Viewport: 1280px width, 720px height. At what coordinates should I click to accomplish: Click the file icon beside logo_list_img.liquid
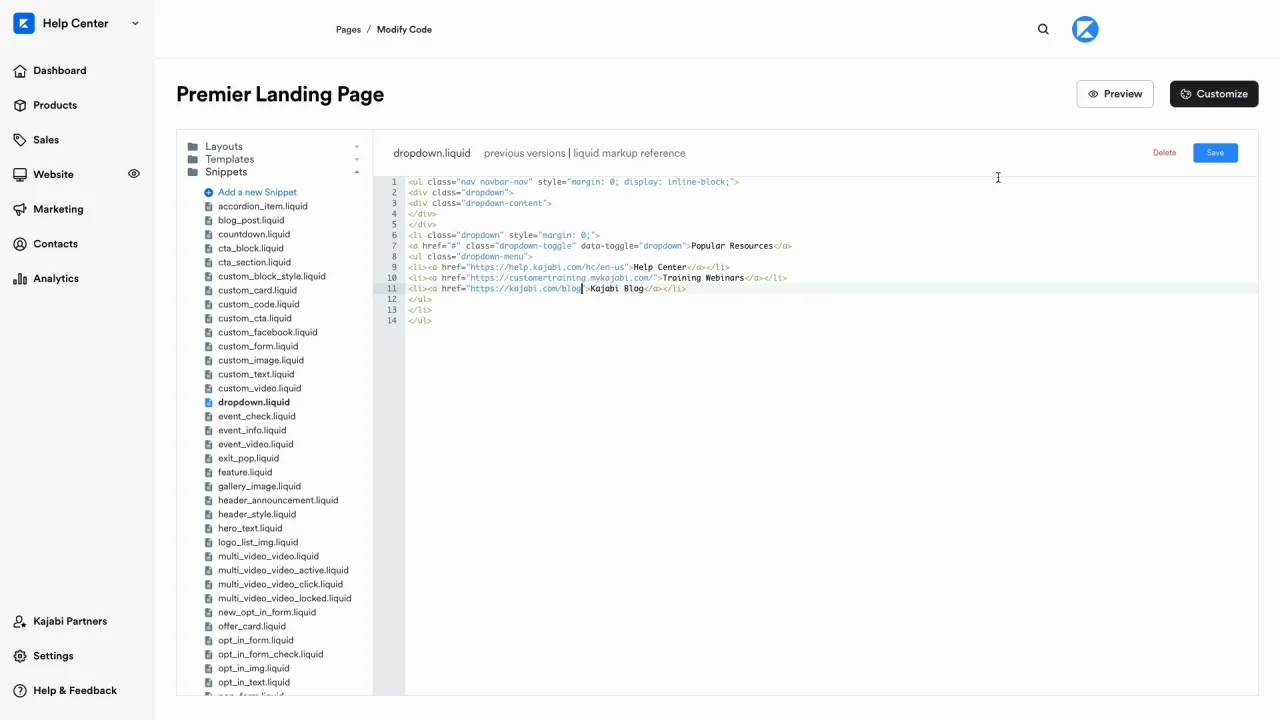(x=209, y=543)
